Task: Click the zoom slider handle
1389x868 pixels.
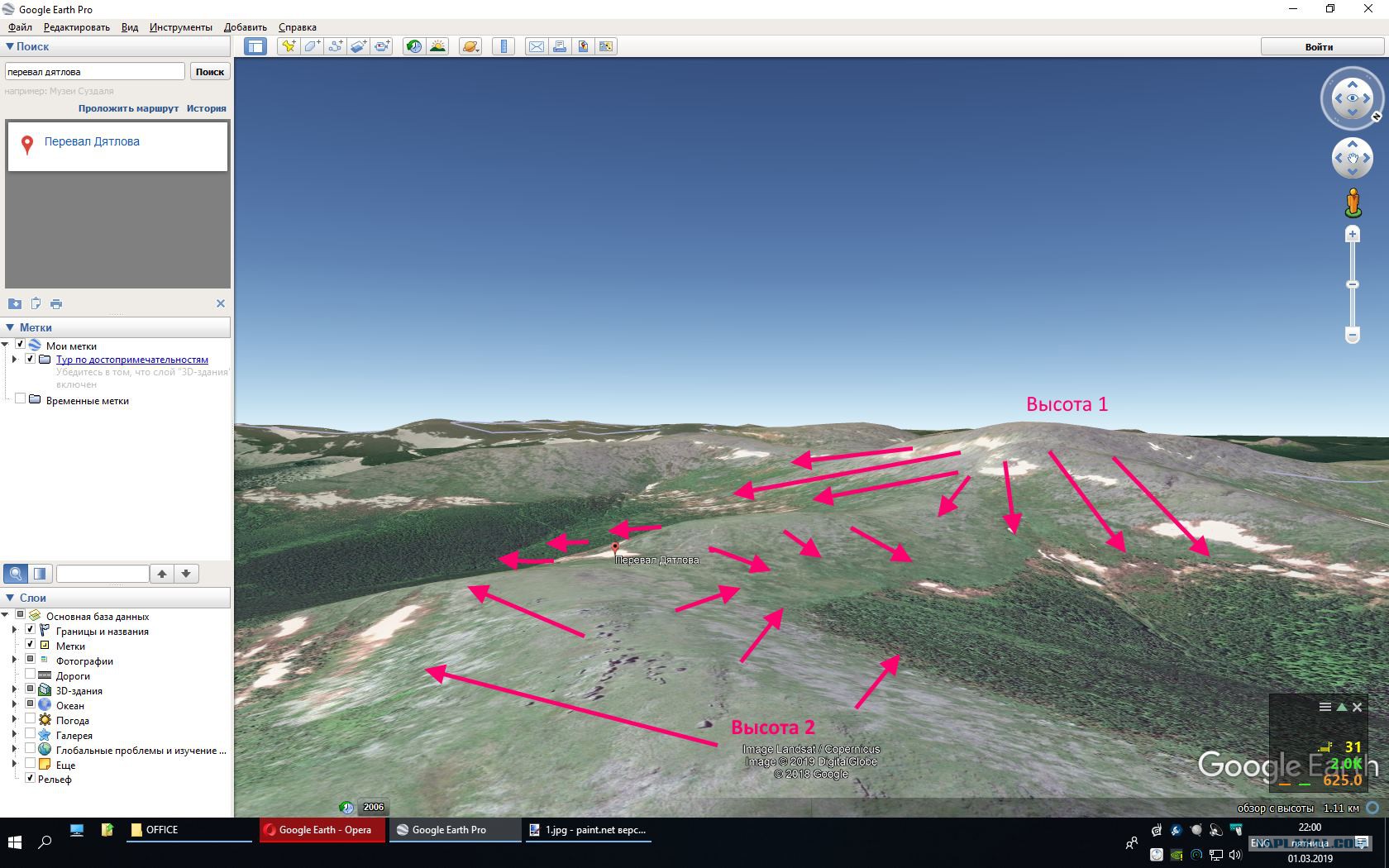Action: pos(1353,284)
